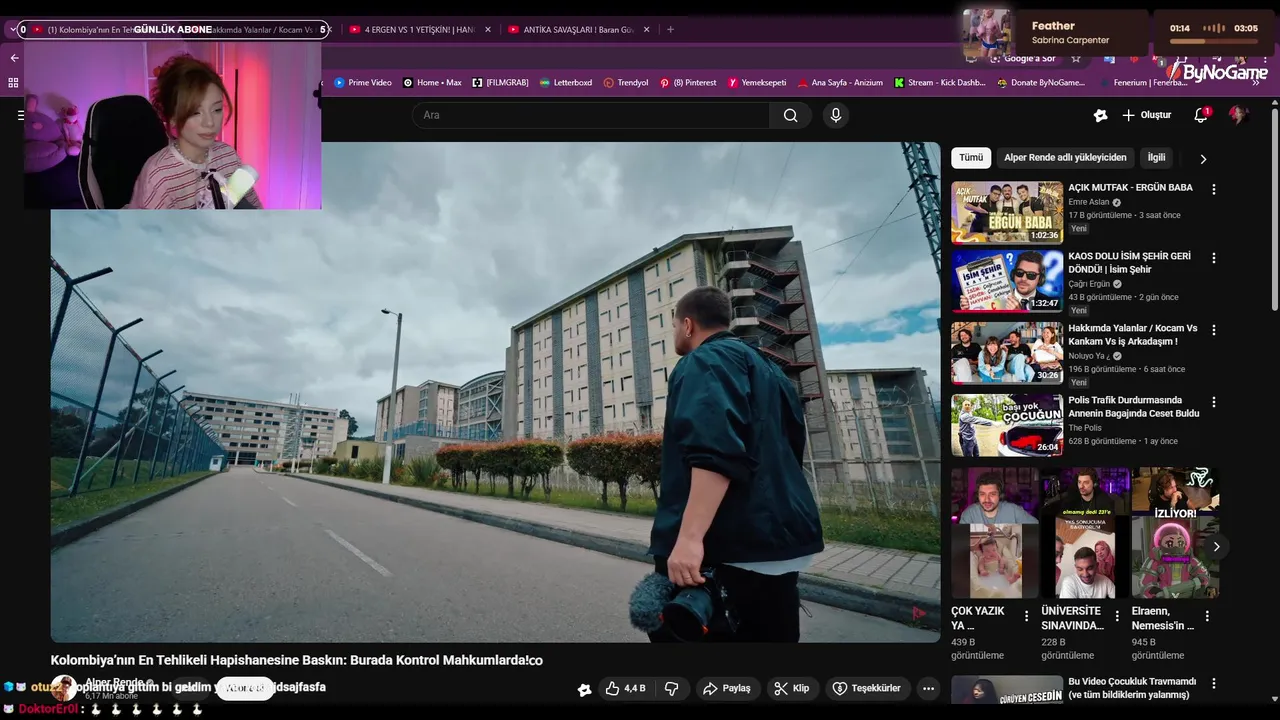Open Polis Trafik Durdurmasında thumbnail
The width and height of the screenshot is (1280, 720).
(x=1007, y=425)
